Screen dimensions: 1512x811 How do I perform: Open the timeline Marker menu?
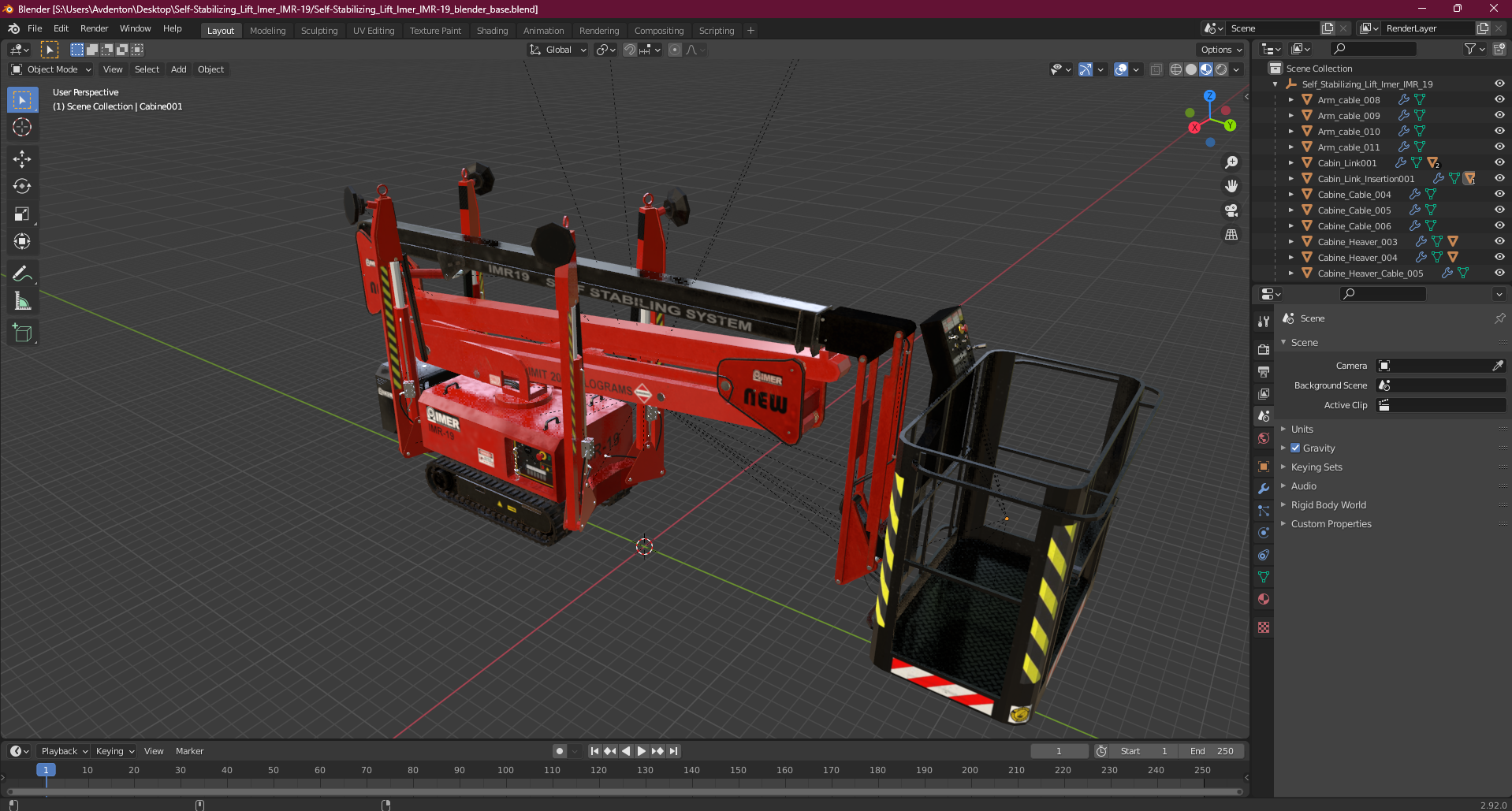pos(189,751)
